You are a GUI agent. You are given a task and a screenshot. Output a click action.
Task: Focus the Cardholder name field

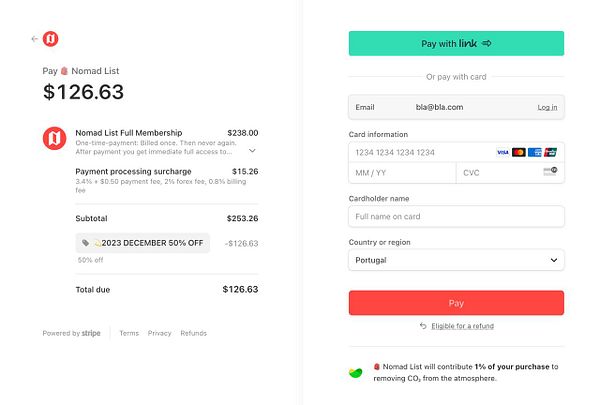(x=456, y=216)
